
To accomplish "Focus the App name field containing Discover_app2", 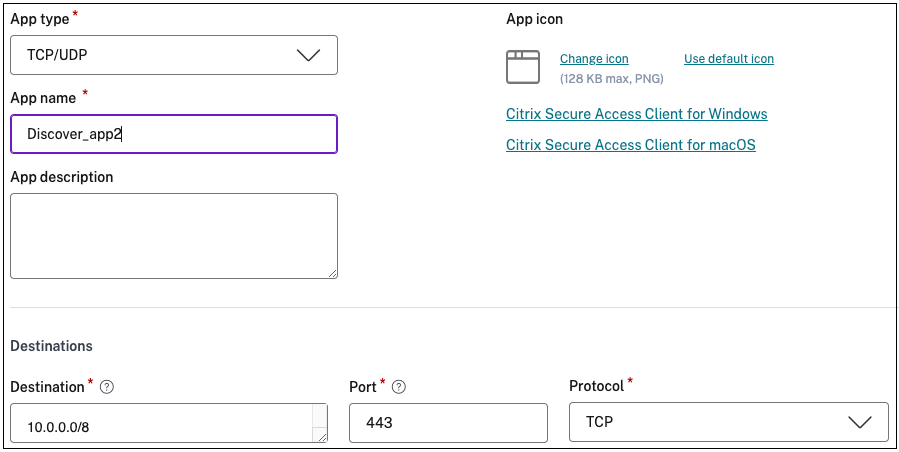I will pyautogui.click(x=173, y=134).
